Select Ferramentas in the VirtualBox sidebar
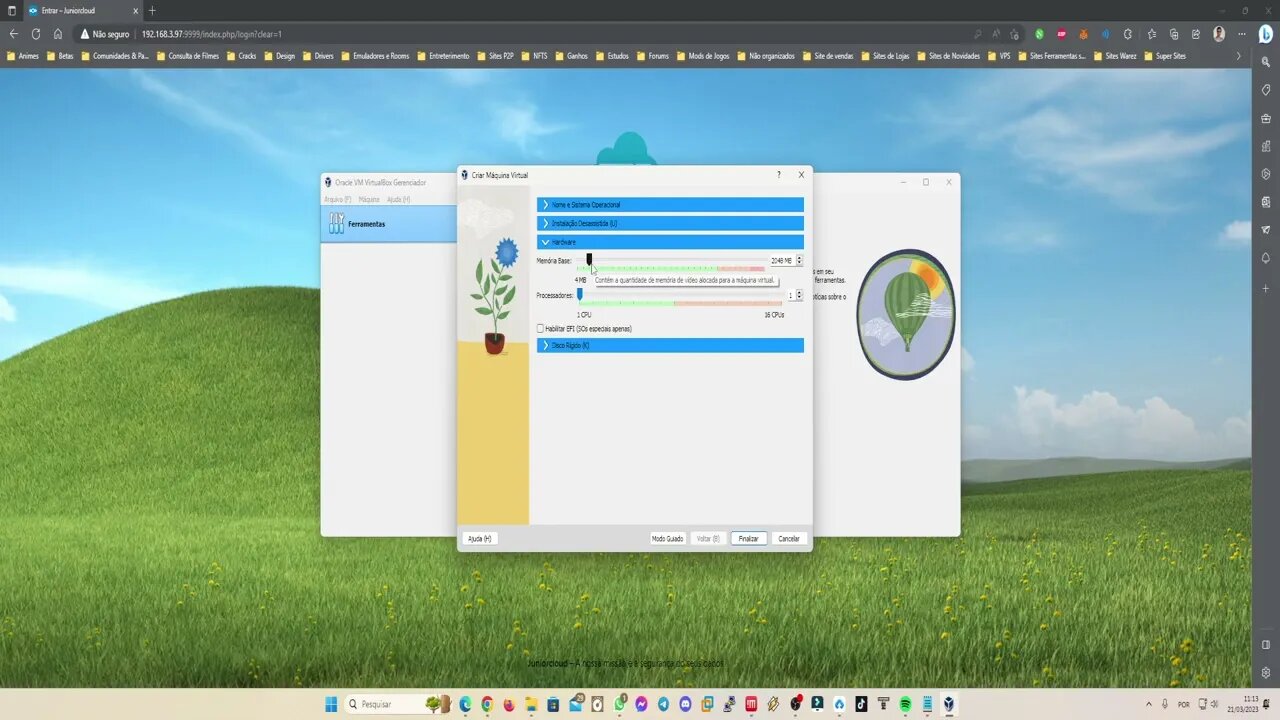 389,224
